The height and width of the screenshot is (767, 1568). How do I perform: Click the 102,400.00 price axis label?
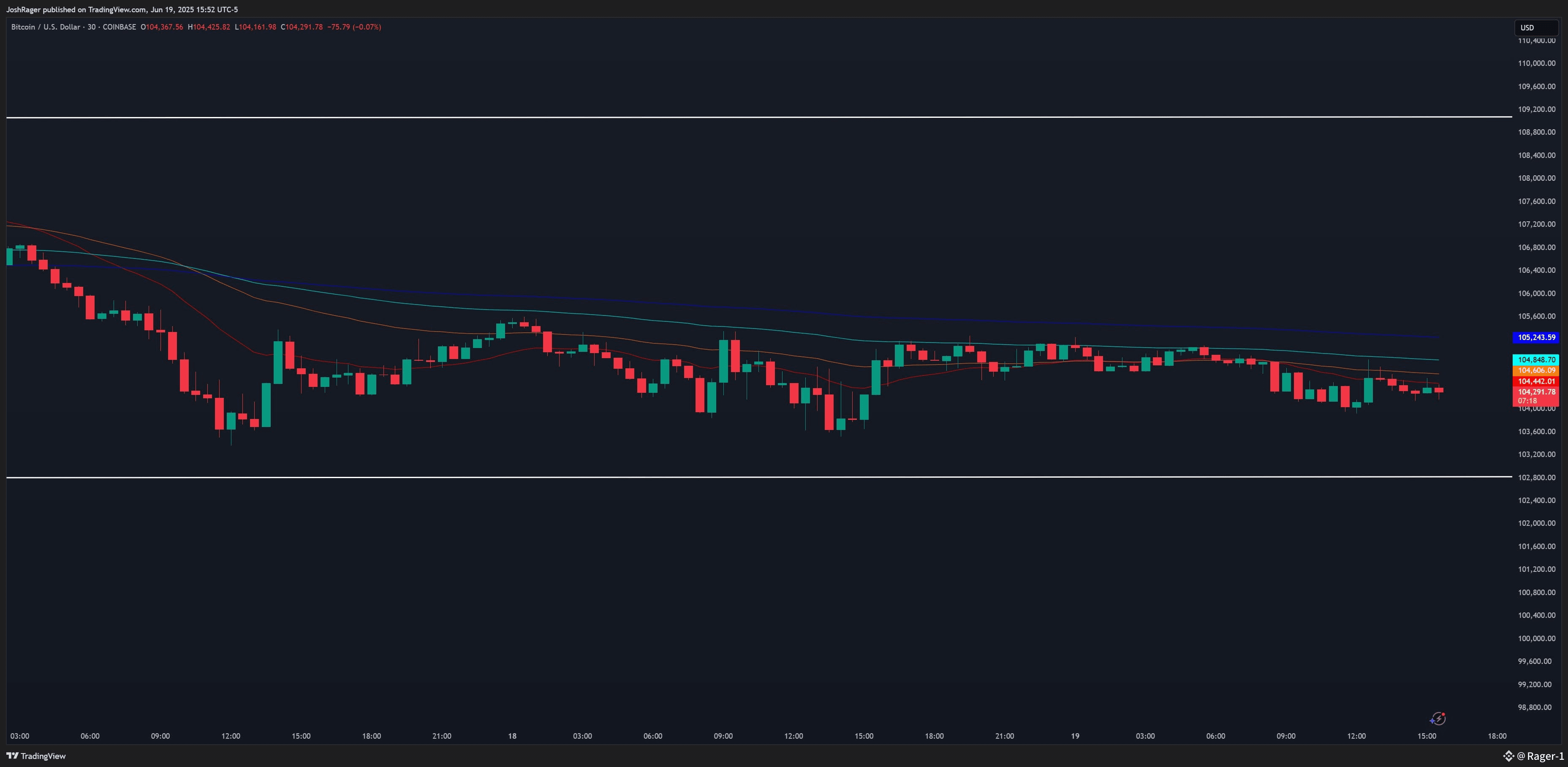1536,500
